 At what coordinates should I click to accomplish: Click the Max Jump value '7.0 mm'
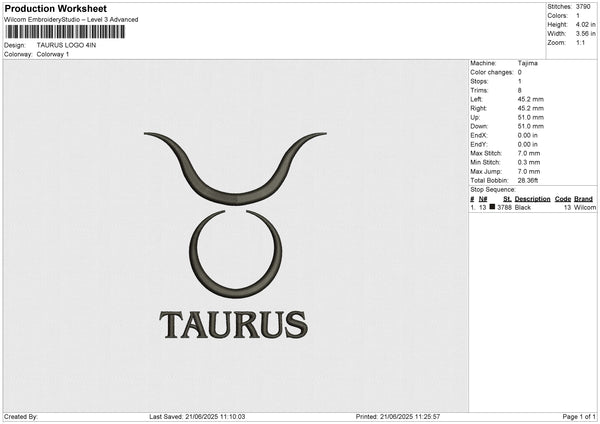(528, 171)
